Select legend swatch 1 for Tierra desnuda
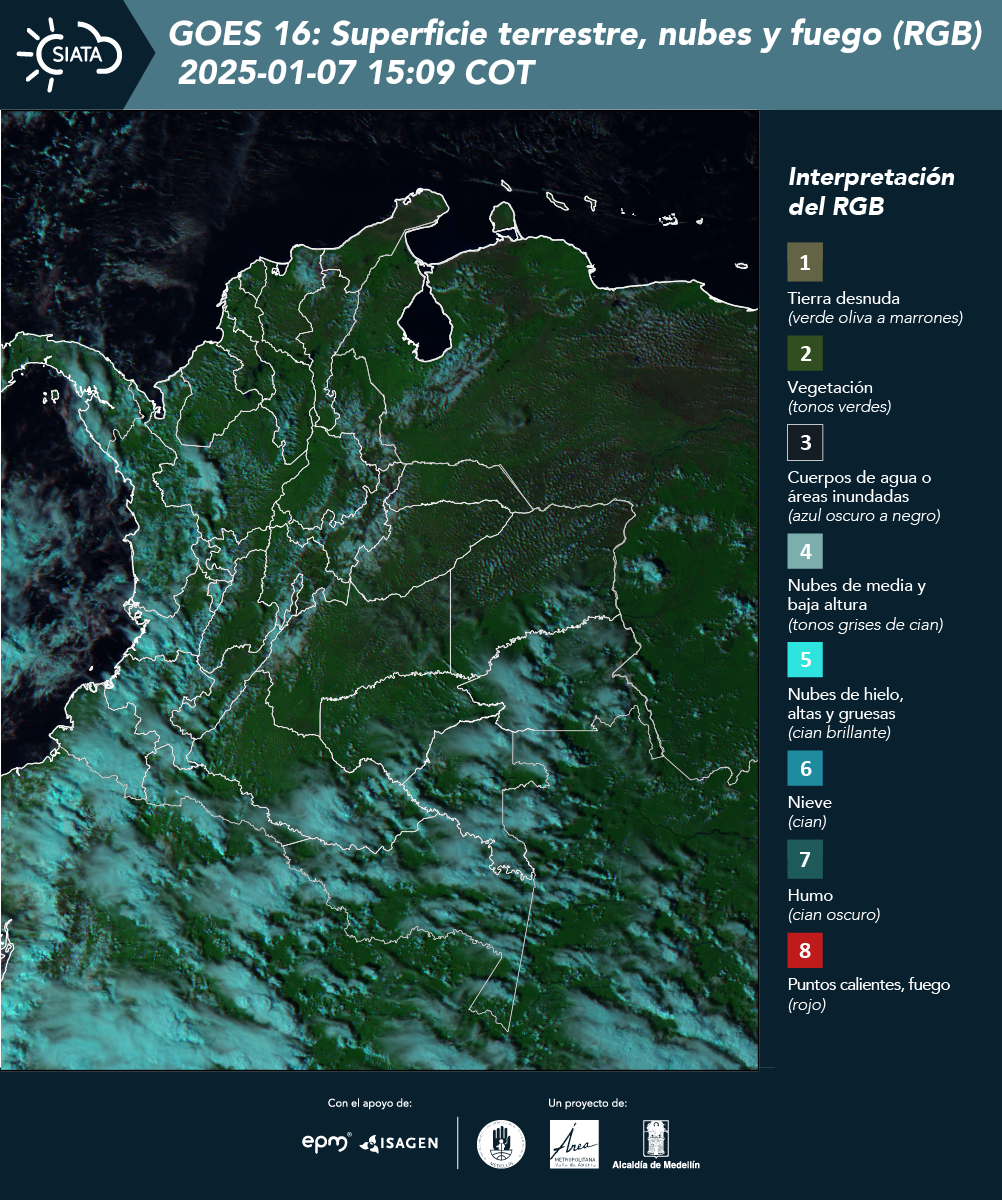Image resolution: width=1002 pixels, height=1200 pixels. click(805, 262)
